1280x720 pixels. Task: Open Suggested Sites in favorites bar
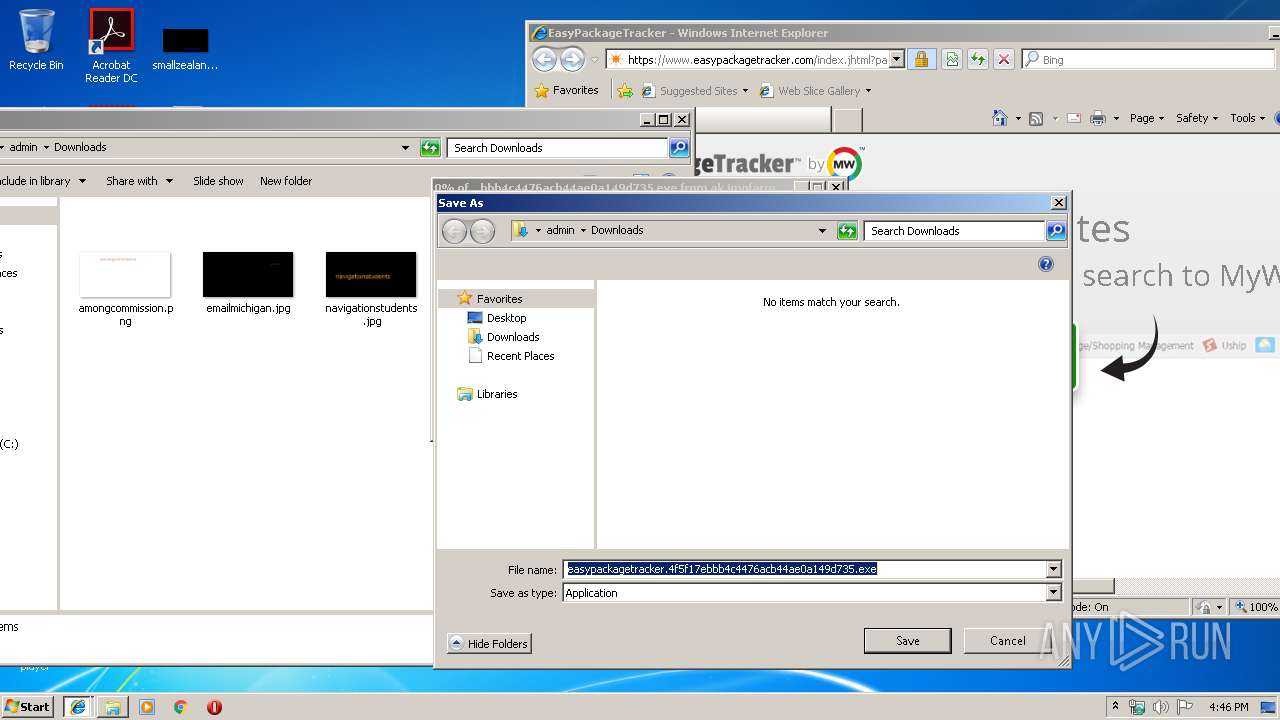pyautogui.click(x=695, y=91)
